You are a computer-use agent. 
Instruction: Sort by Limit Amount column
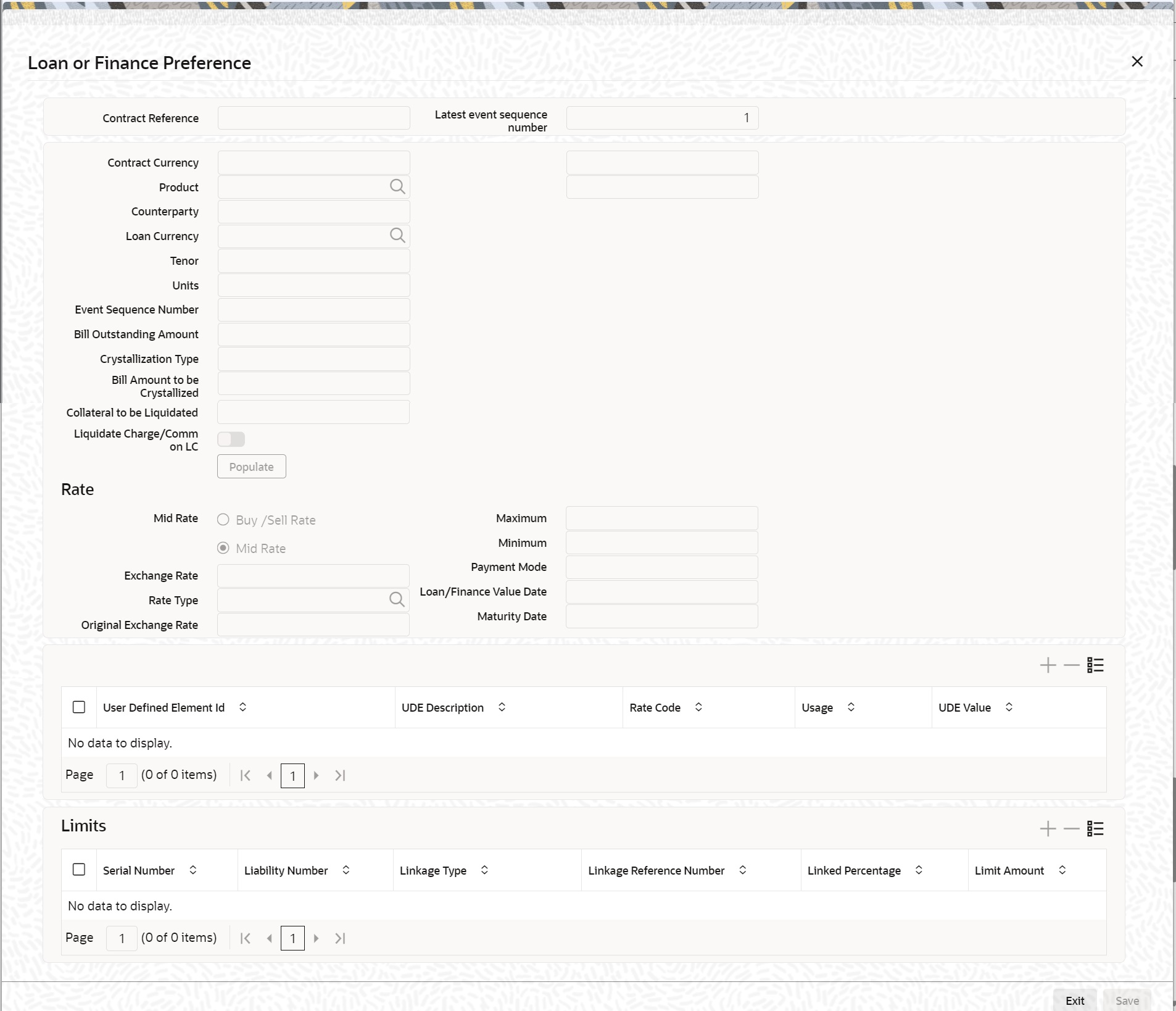click(1062, 870)
